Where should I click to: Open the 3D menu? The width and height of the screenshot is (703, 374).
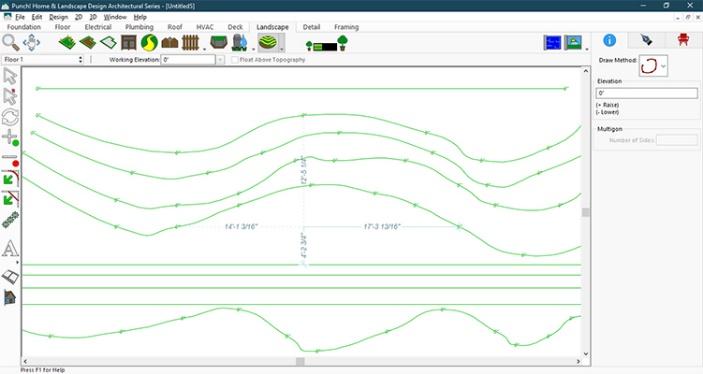click(93, 17)
